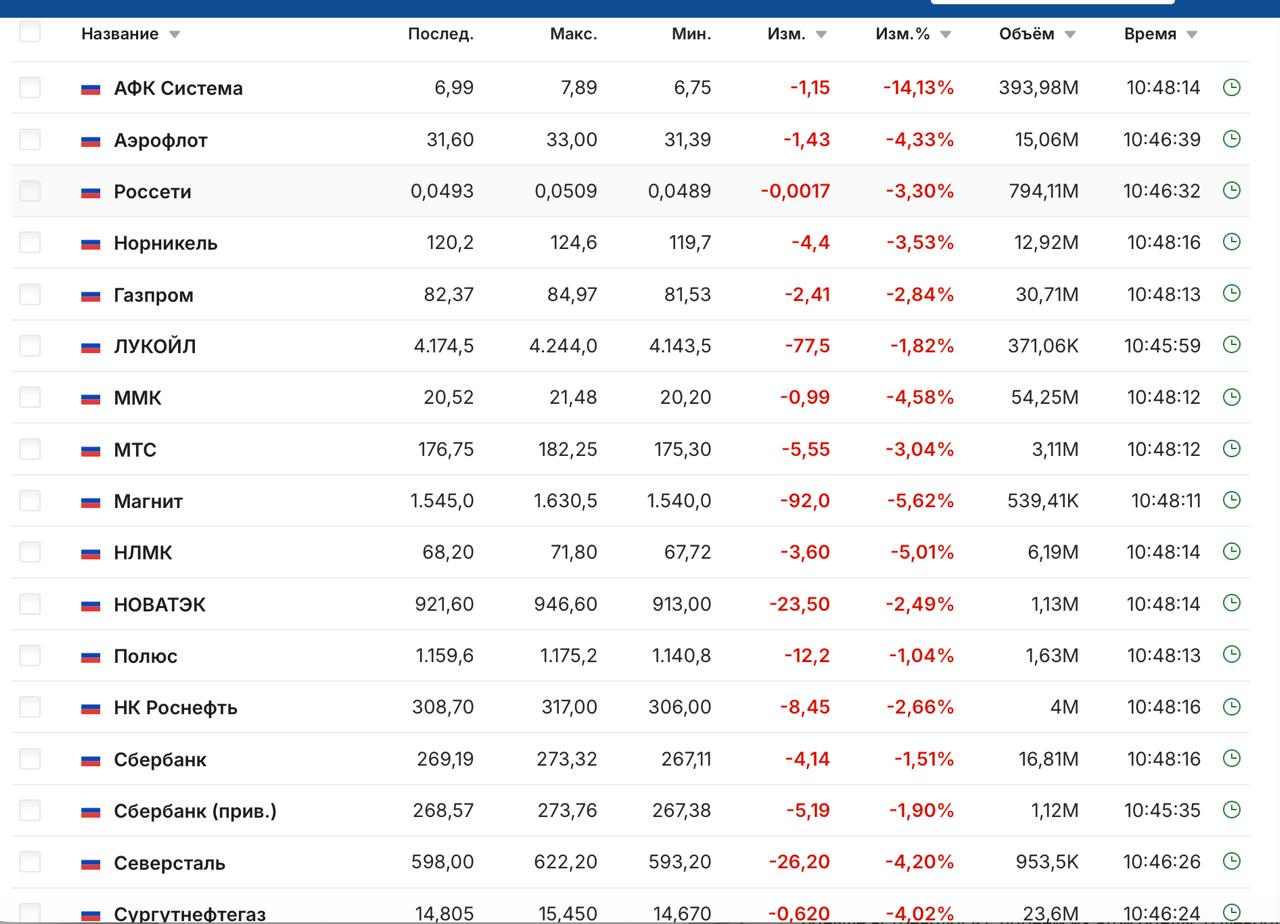
Task: Click the Russian flag icon beside ЛУКОЙЛ
Action: click(91, 347)
